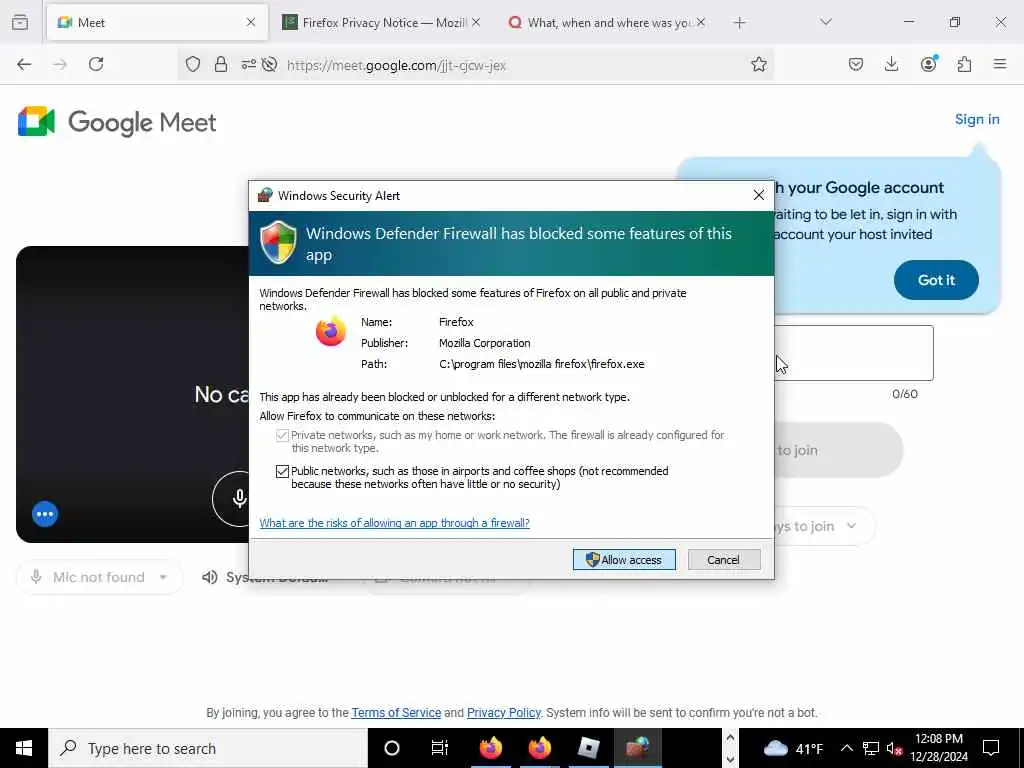Click the forward navigation arrow
The image size is (1024, 768).
pyautogui.click(x=60, y=64)
